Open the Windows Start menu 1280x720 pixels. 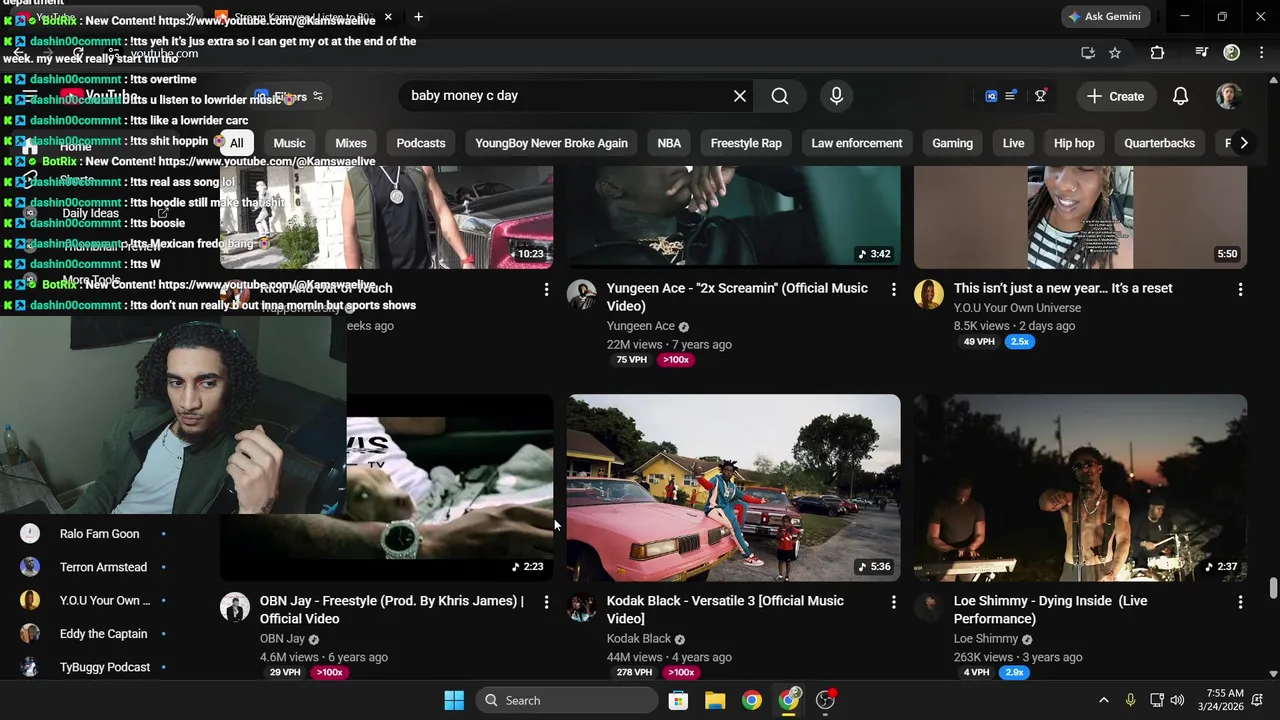click(454, 700)
